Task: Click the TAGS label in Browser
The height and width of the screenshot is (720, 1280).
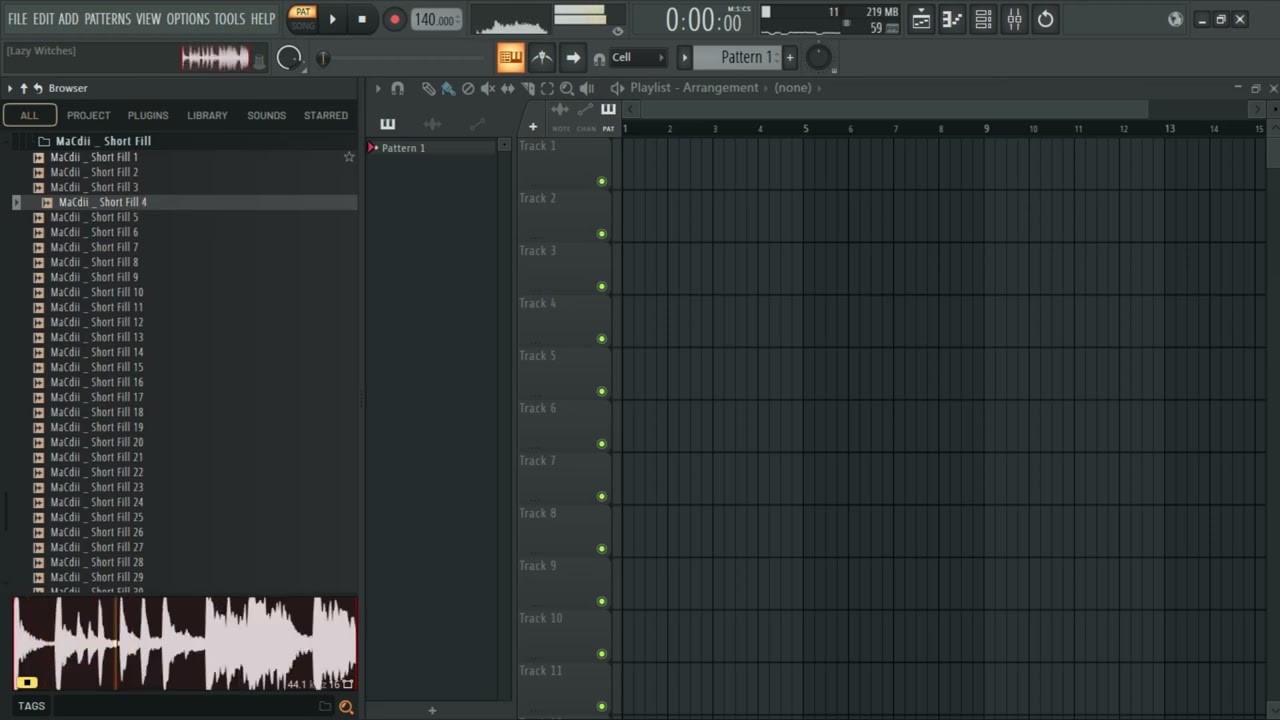Action: pos(31,706)
